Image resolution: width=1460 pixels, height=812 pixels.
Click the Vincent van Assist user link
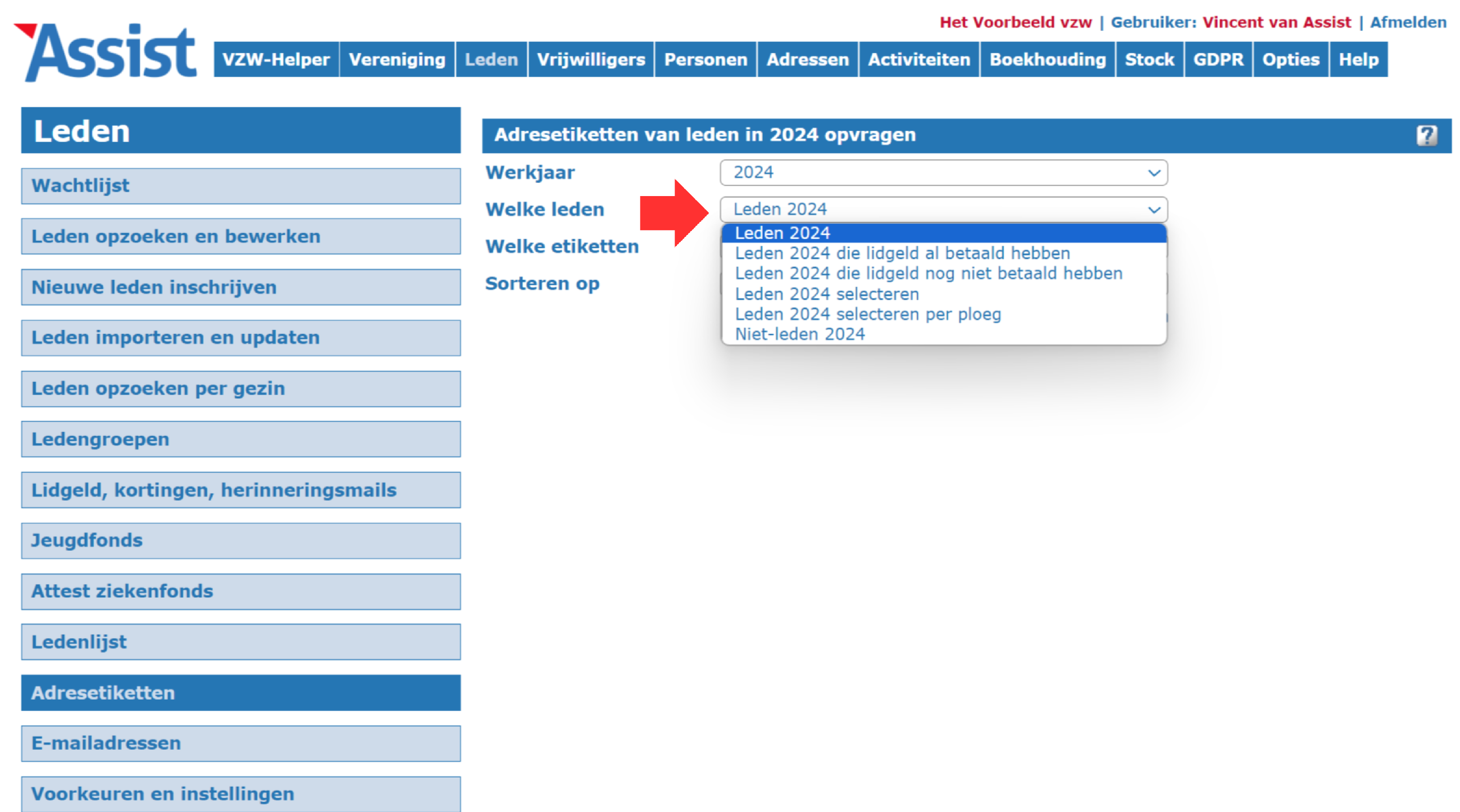pyautogui.click(x=1277, y=22)
